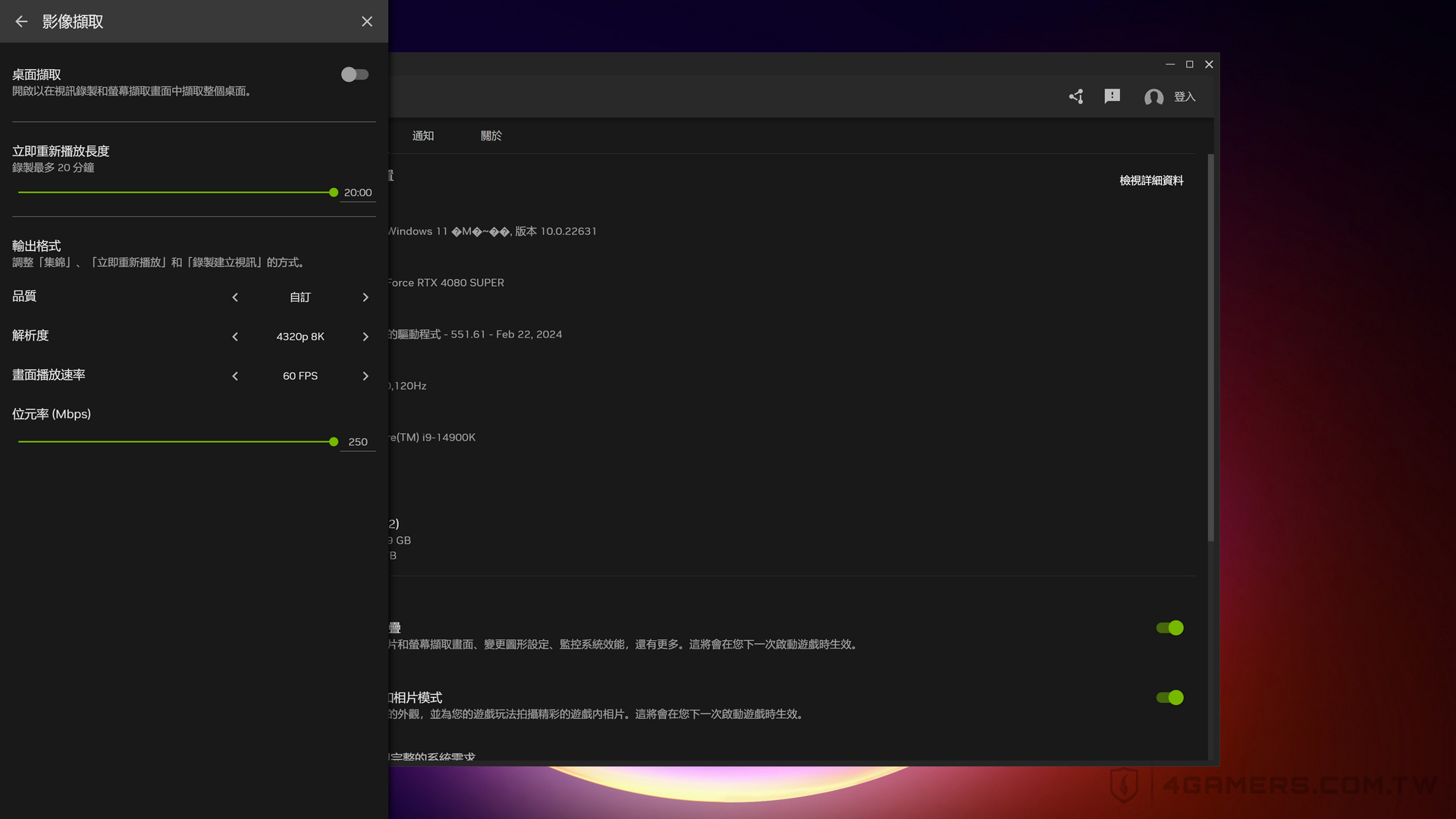Click the 4320p 8K resolution value
Screen dimensions: 1456x819
[x=300, y=337]
